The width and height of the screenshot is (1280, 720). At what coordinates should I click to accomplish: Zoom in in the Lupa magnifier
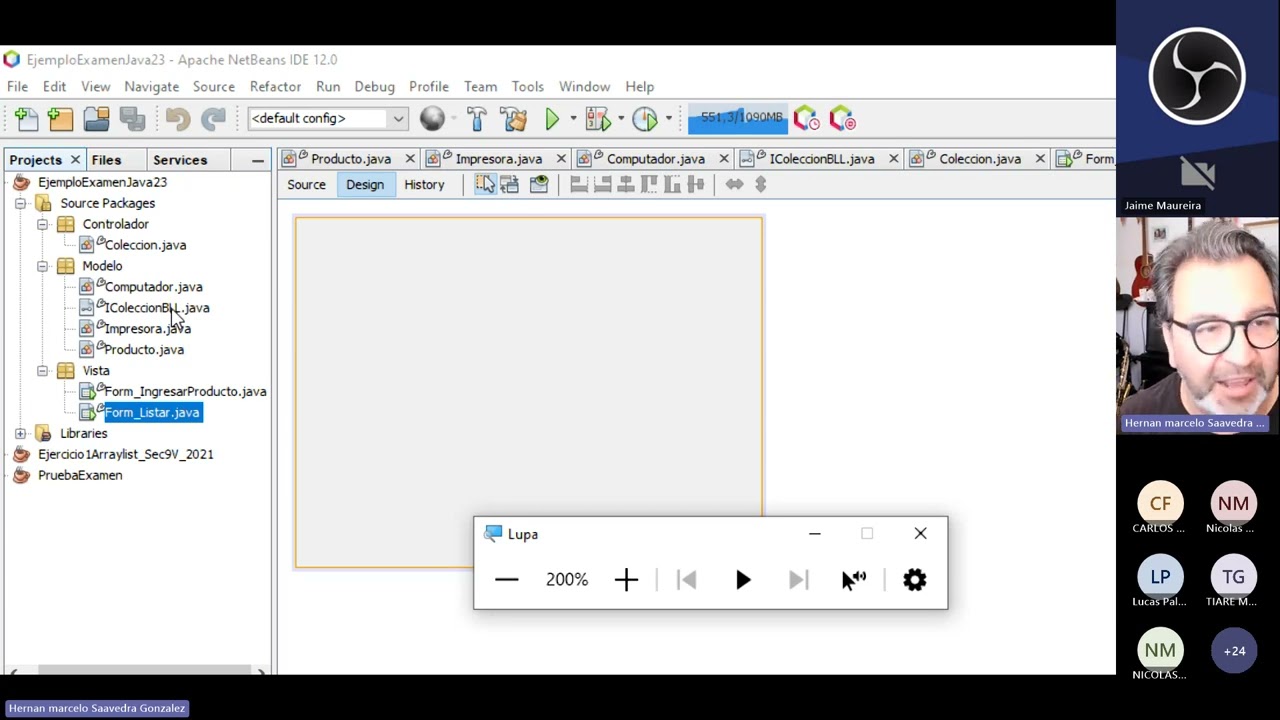[x=626, y=580]
